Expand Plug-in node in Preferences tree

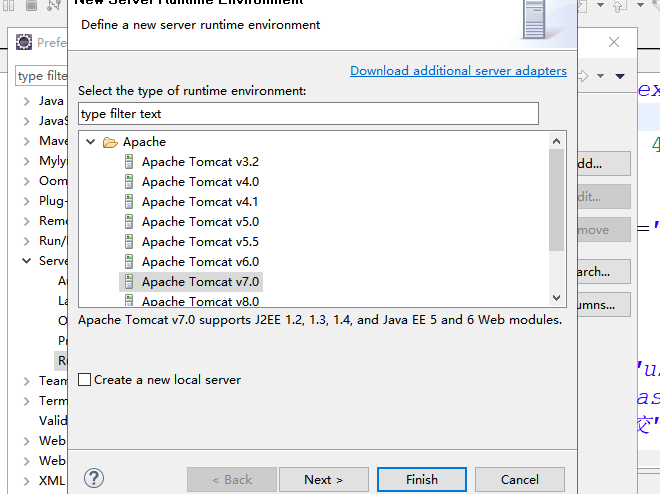pyautogui.click(x=27, y=201)
